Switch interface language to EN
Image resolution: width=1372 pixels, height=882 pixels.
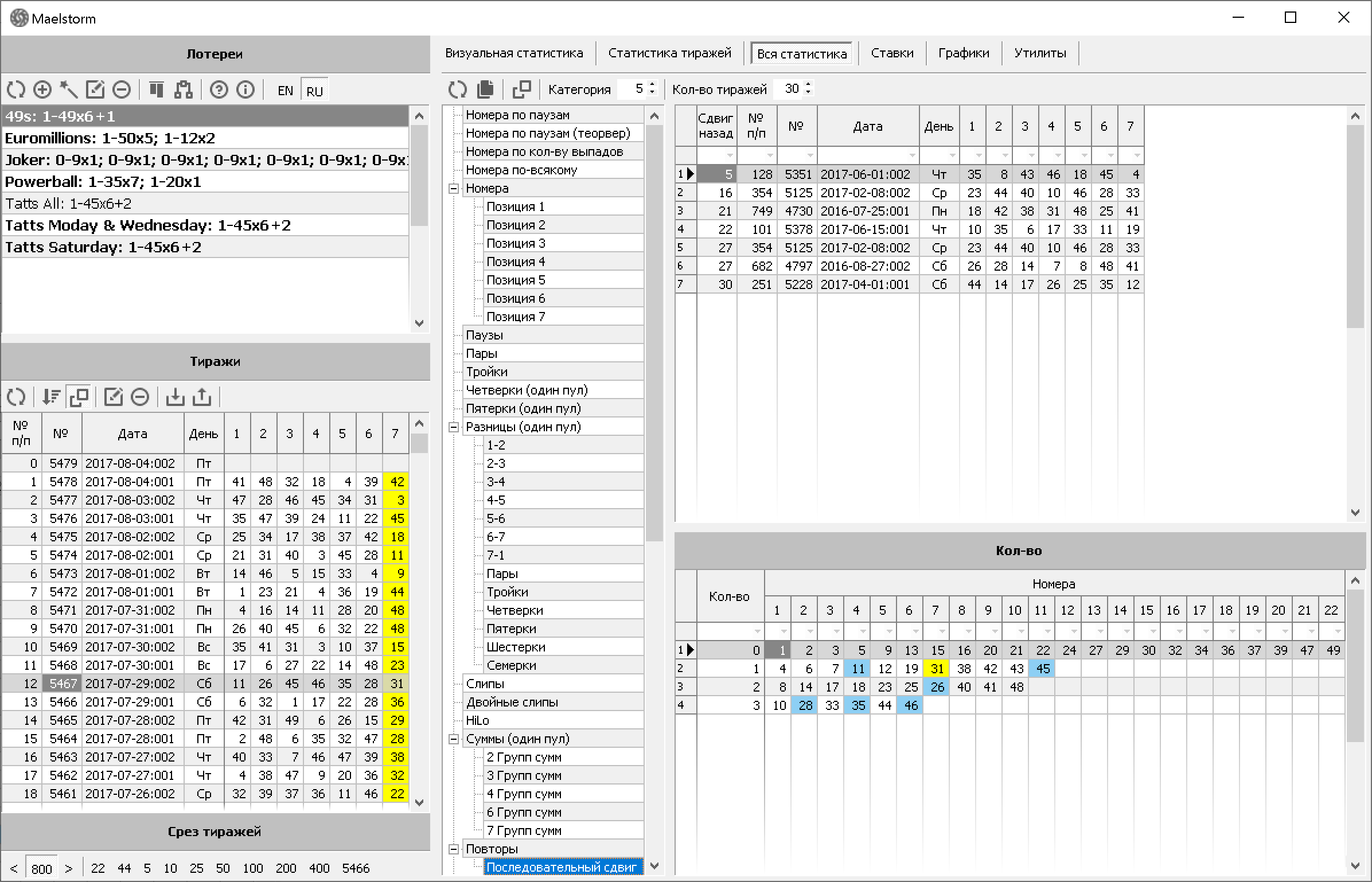pyautogui.click(x=285, y=91)
